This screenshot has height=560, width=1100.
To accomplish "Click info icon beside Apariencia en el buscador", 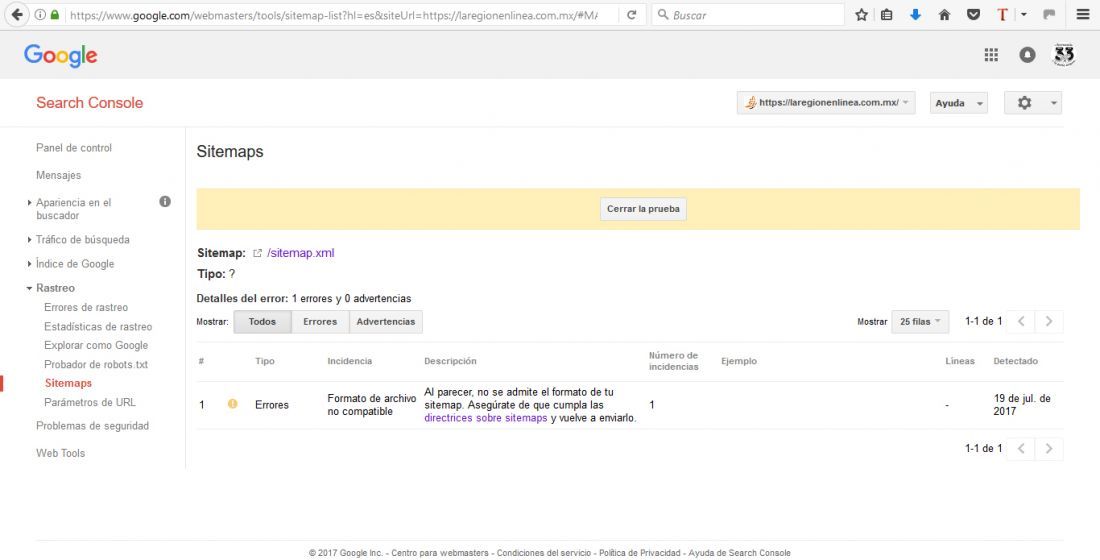I will coord(165,201).
